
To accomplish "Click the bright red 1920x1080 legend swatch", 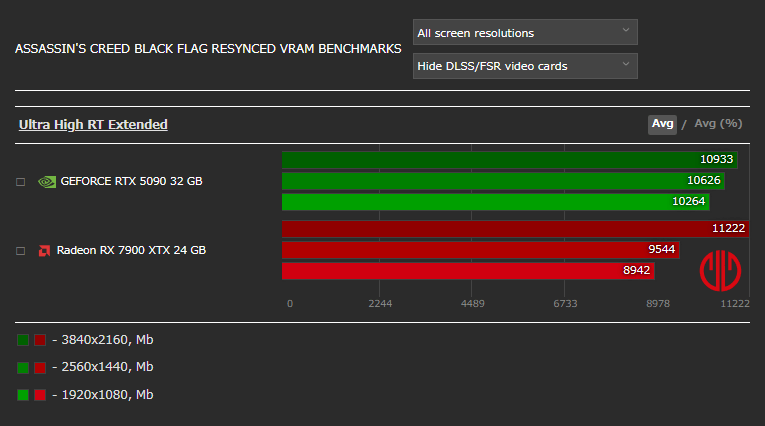I will (40, 395).
